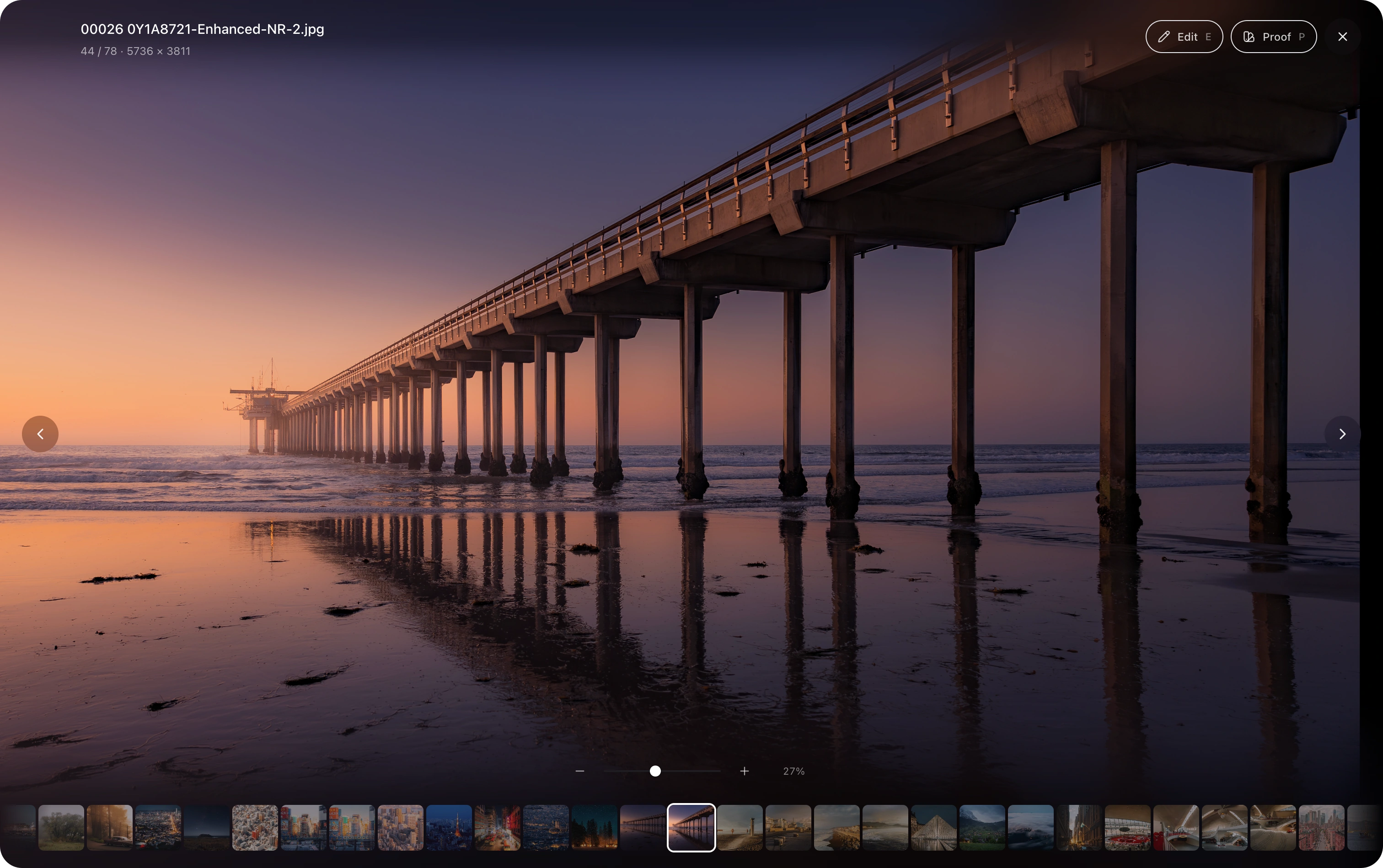The height and width of the screenshot is (868, 1383).
Task: Click the filename 00026 0Y1A8721-Enhanced-NR-2.jpg
Action: 202,29
